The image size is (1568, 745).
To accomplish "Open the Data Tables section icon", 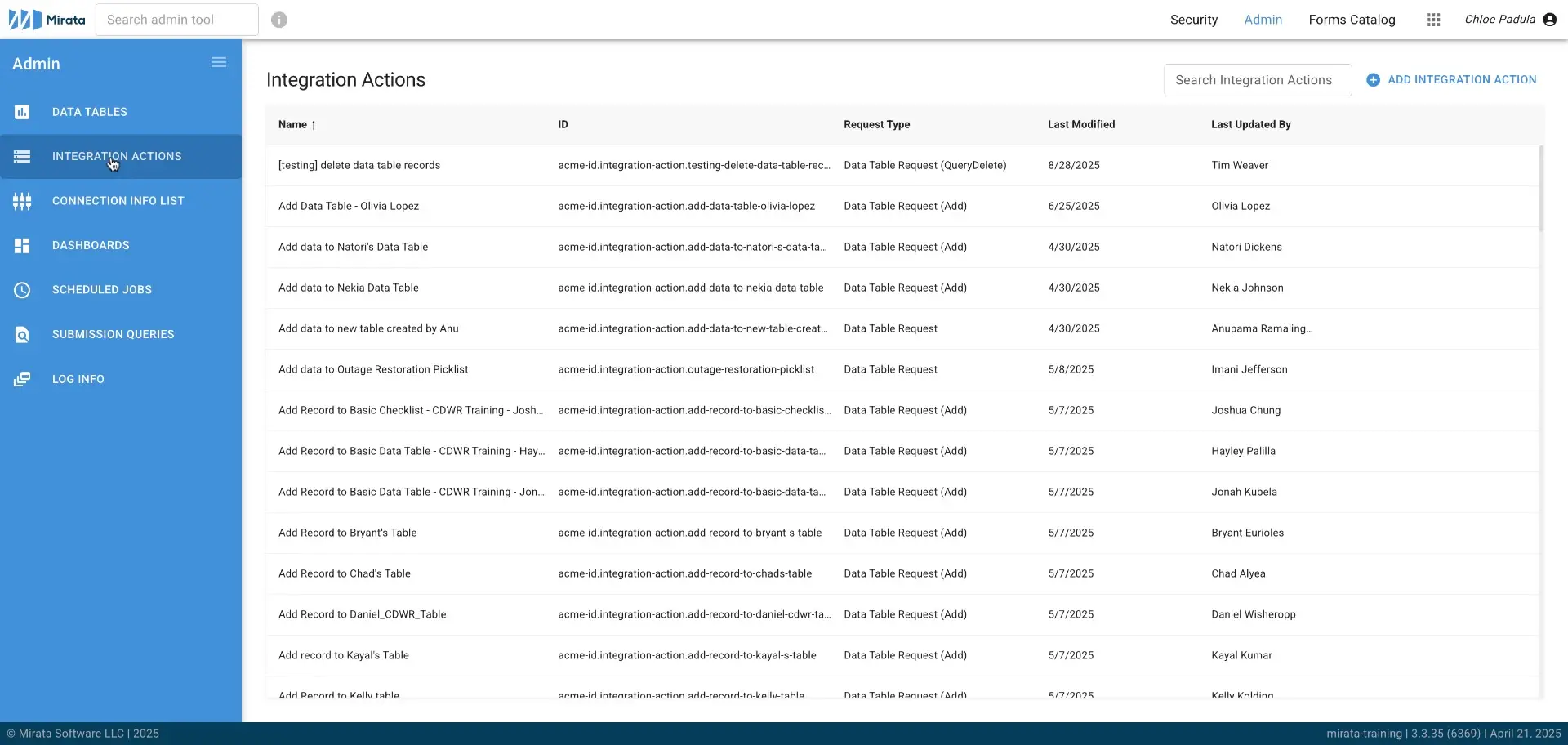I will (22, 112).
